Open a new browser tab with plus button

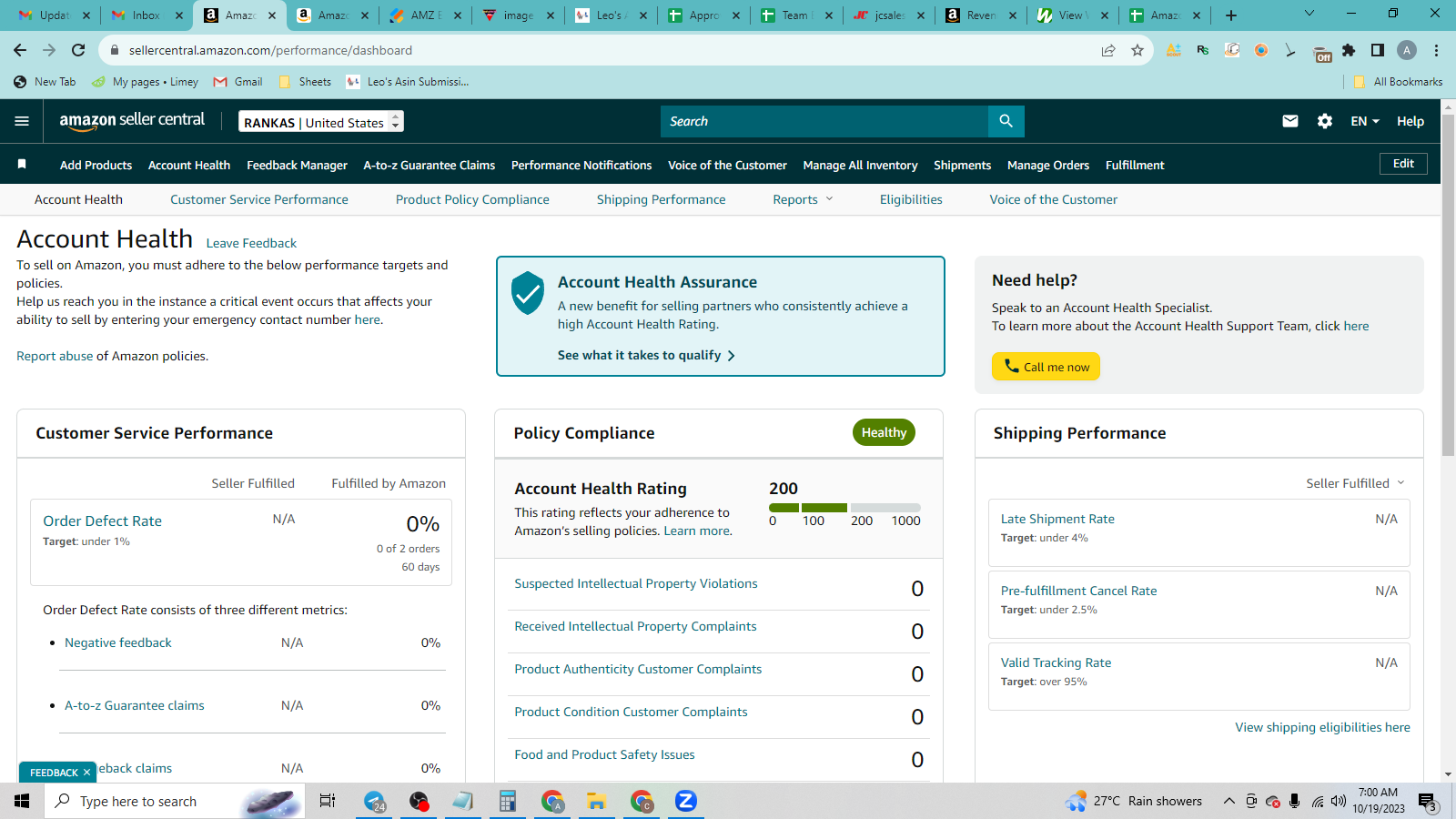click(1231, 15)
